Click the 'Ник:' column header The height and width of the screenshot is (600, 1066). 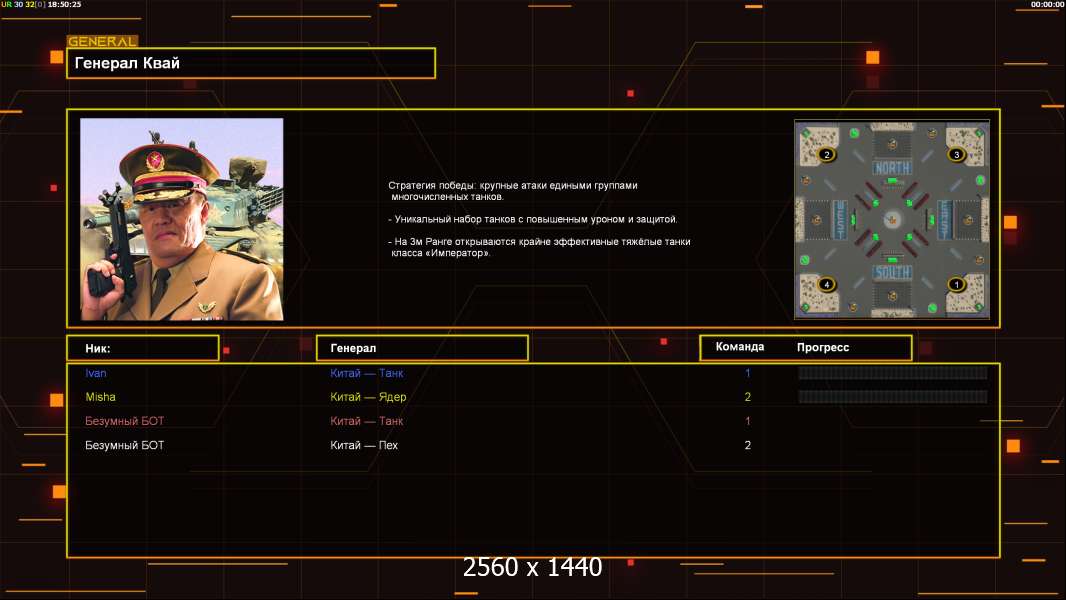coord(142,348)
